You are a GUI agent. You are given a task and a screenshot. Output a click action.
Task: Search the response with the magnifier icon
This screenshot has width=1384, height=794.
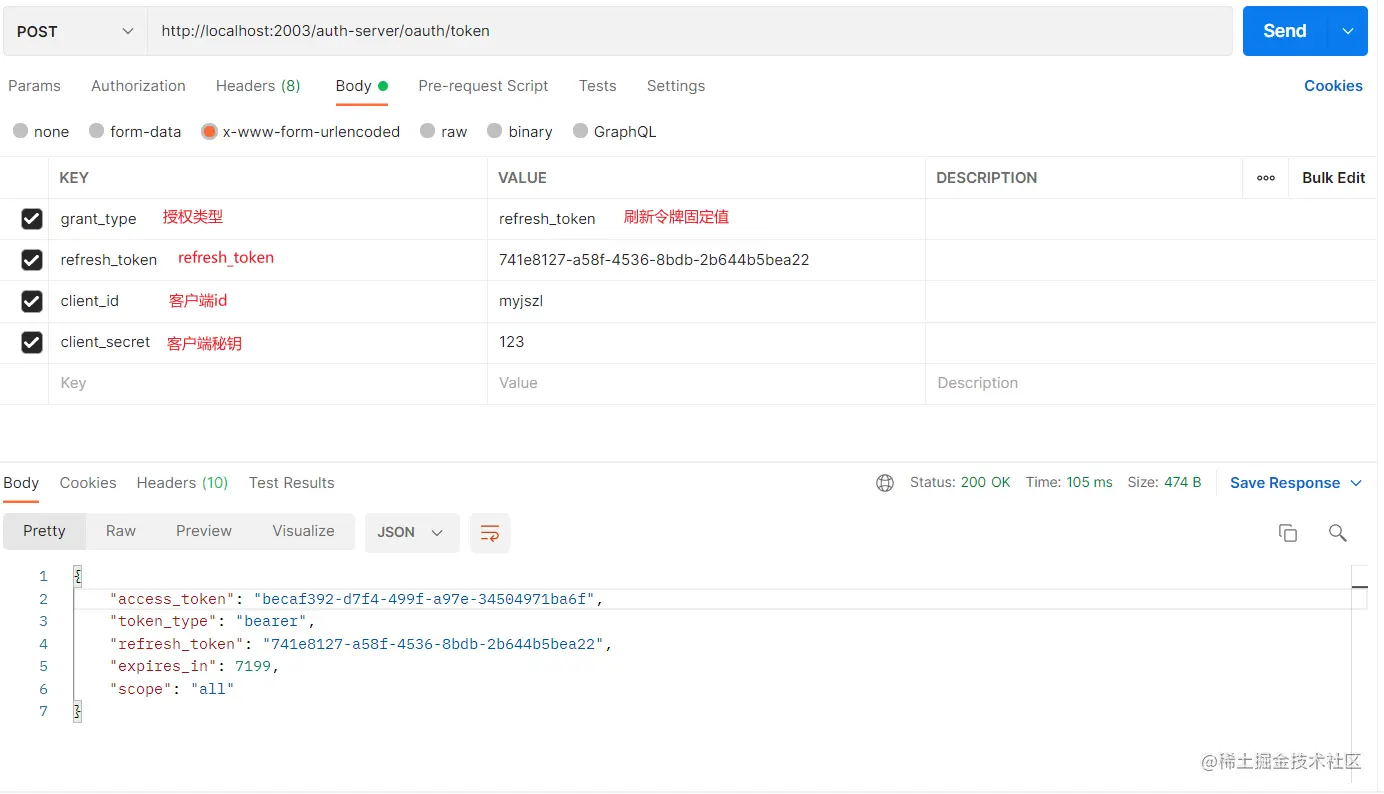tap(1337, 533)
